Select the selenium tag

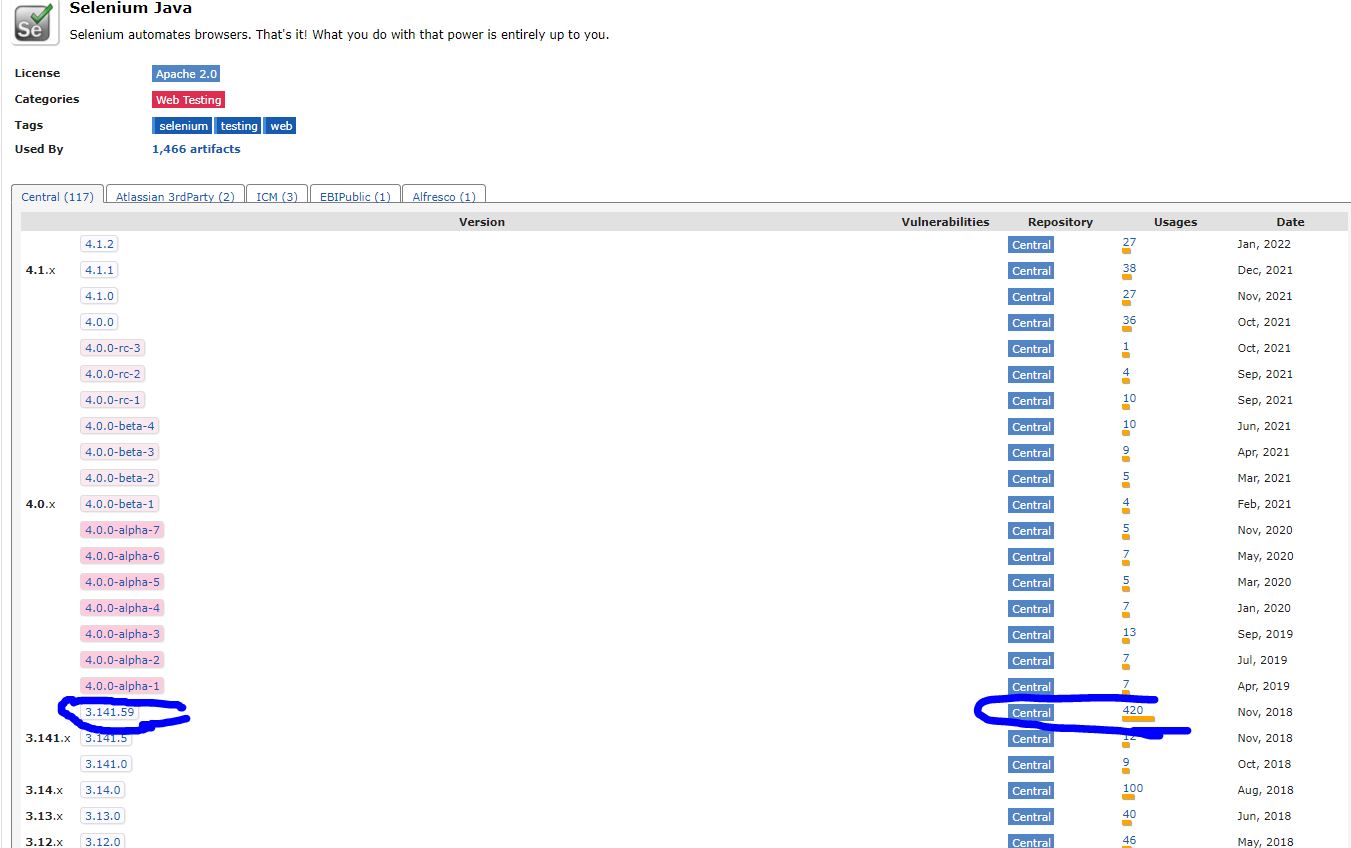(x=183, y=126)
